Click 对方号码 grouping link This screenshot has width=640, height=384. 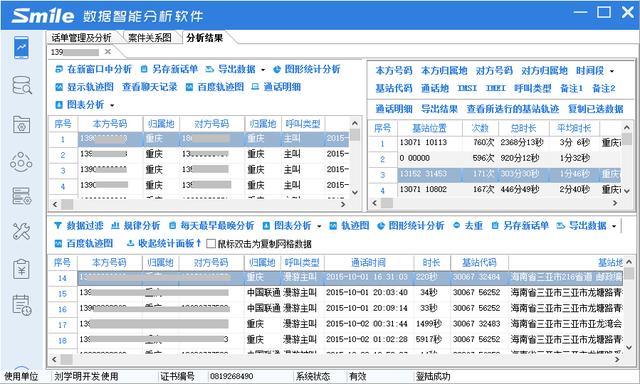[x=494, y=71]
